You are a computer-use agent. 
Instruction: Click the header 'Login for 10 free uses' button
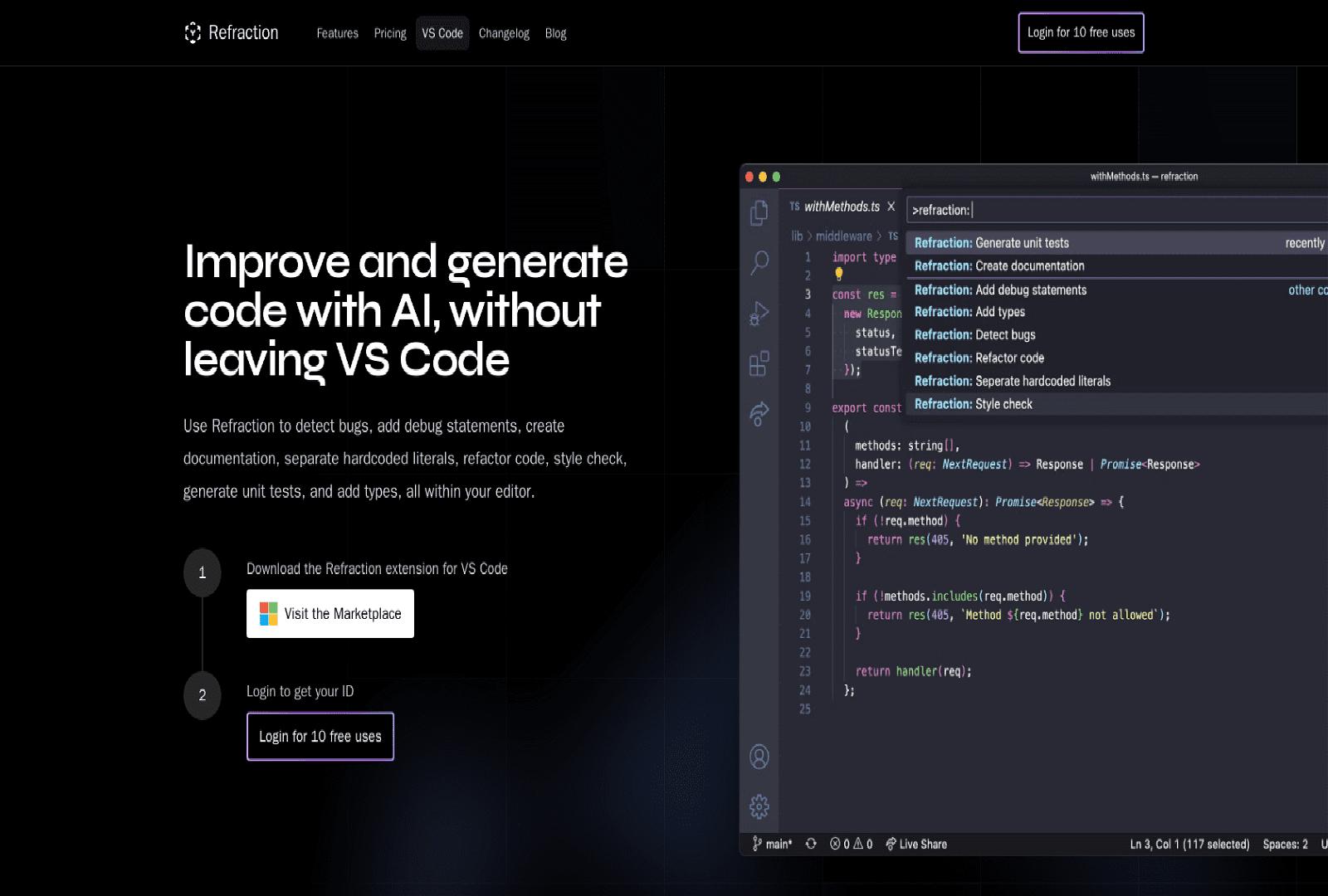[x=1081, y=32]
